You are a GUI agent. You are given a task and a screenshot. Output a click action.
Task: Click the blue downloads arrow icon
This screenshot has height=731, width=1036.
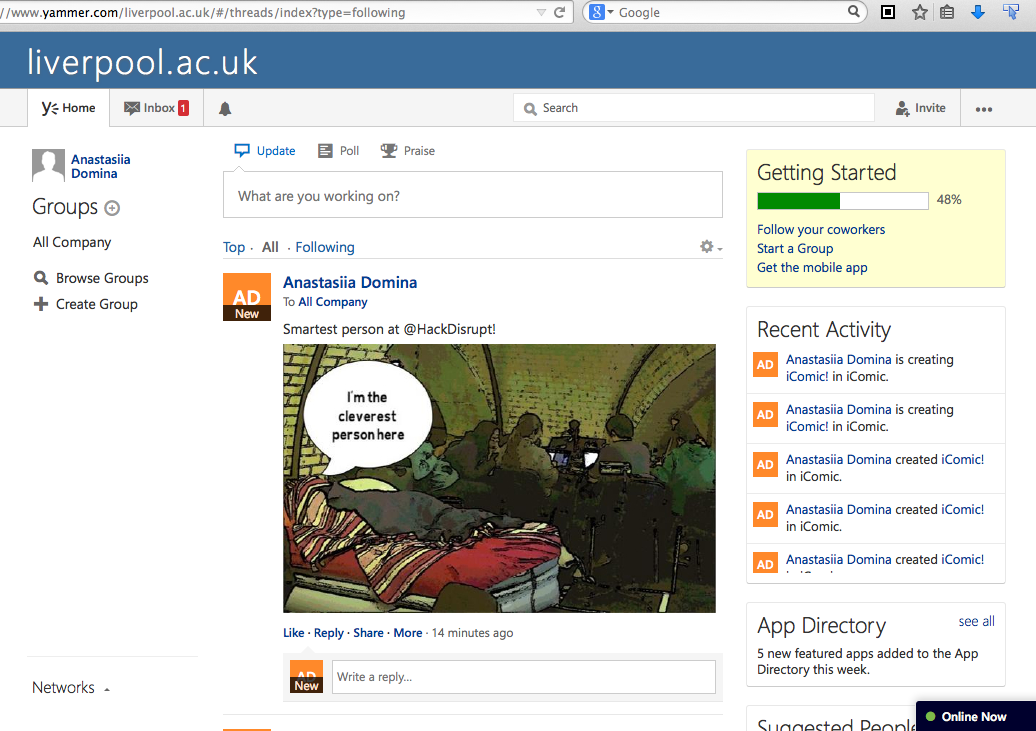(978, 12)
